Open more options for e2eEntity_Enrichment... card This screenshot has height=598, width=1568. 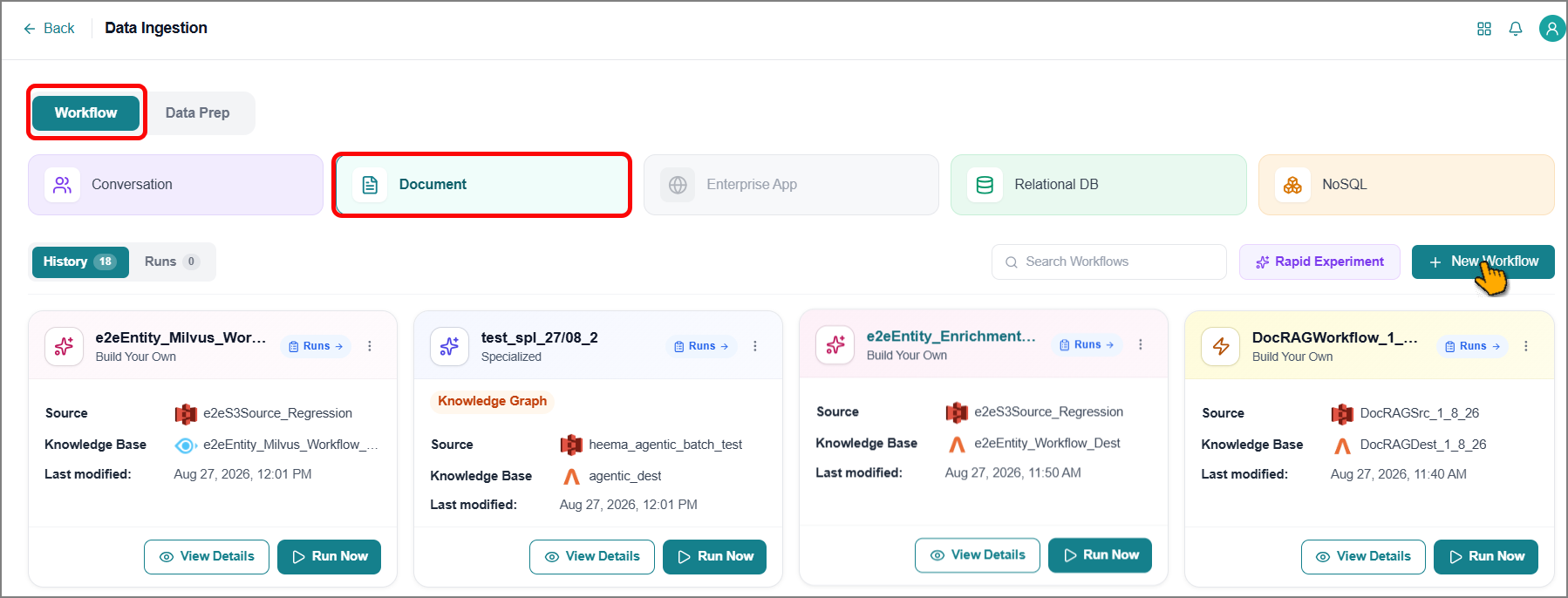[x=1141, y=344]
